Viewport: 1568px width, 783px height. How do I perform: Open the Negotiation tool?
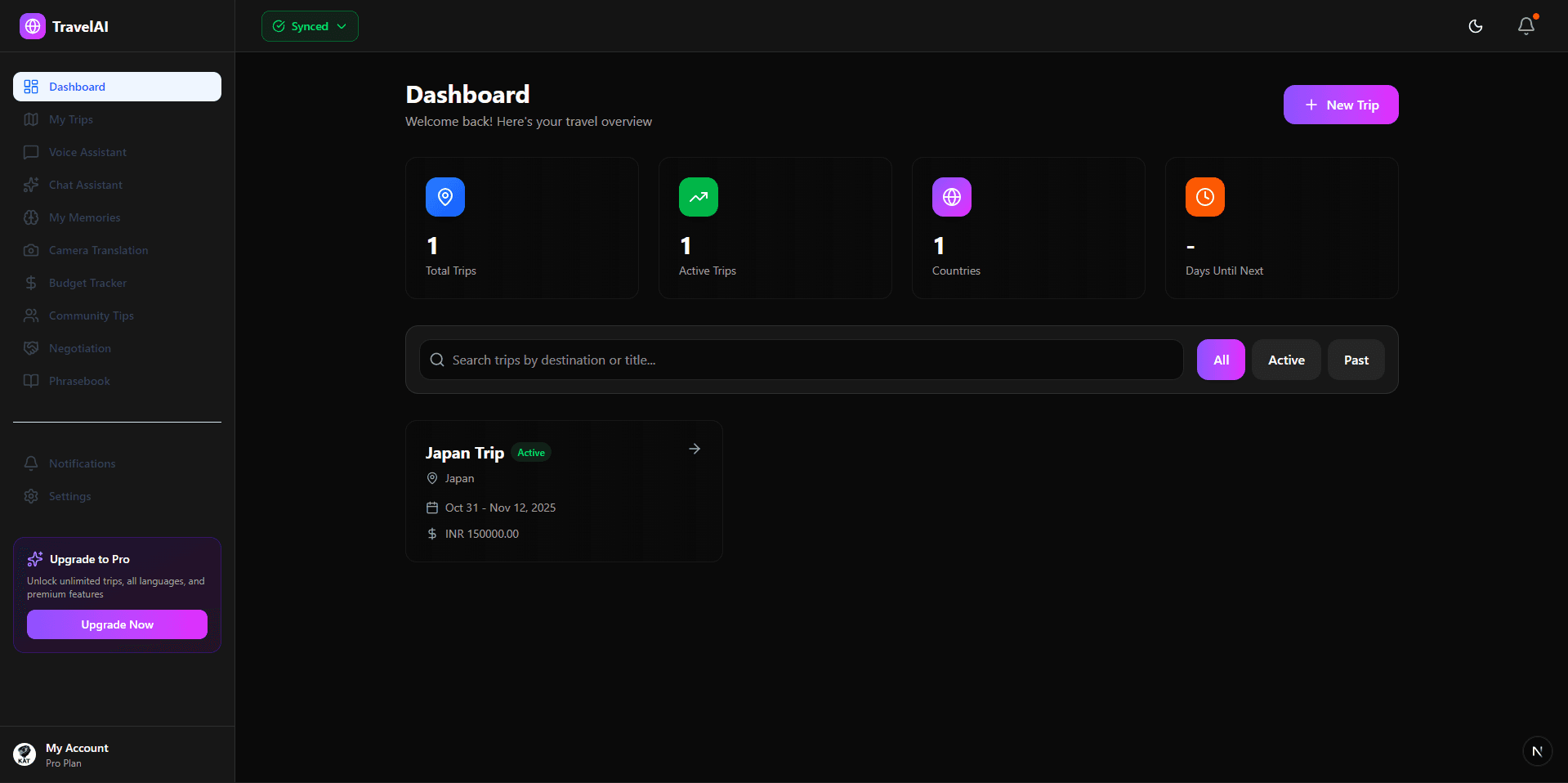coord(79,348)
